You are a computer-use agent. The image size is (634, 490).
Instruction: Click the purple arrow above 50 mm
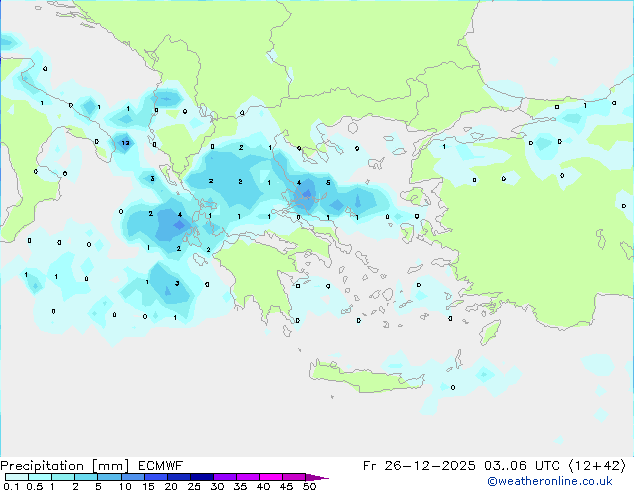point(317,477)
